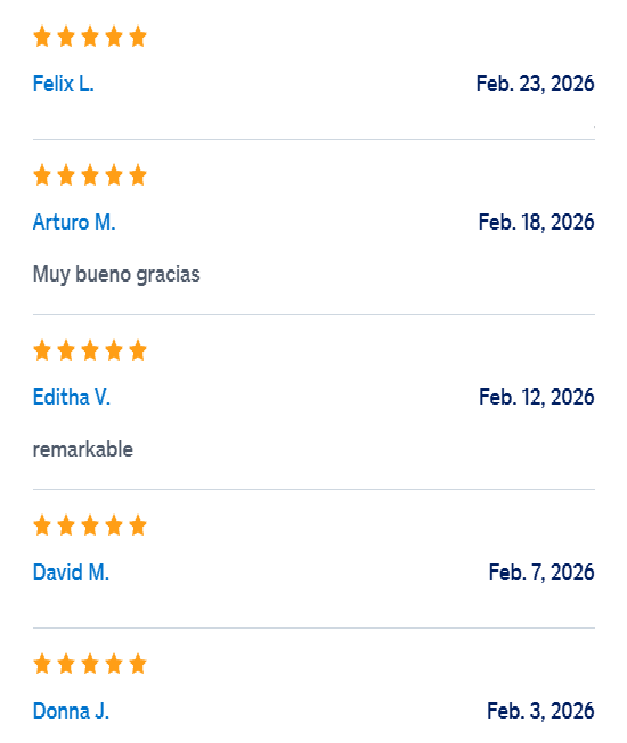This screenshot has height=743, width=627.
Task: Open reviewer Arturo M. profile link
Action: pos(74,222)
